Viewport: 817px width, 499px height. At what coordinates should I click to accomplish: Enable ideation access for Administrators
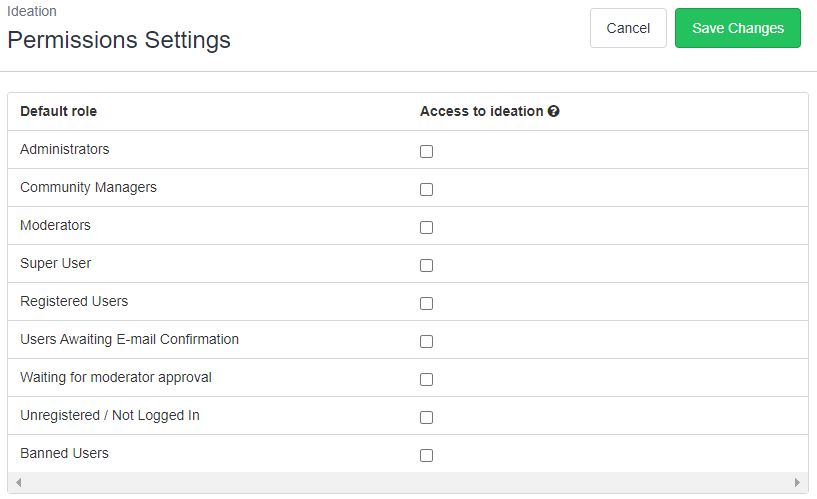(426, 151)
